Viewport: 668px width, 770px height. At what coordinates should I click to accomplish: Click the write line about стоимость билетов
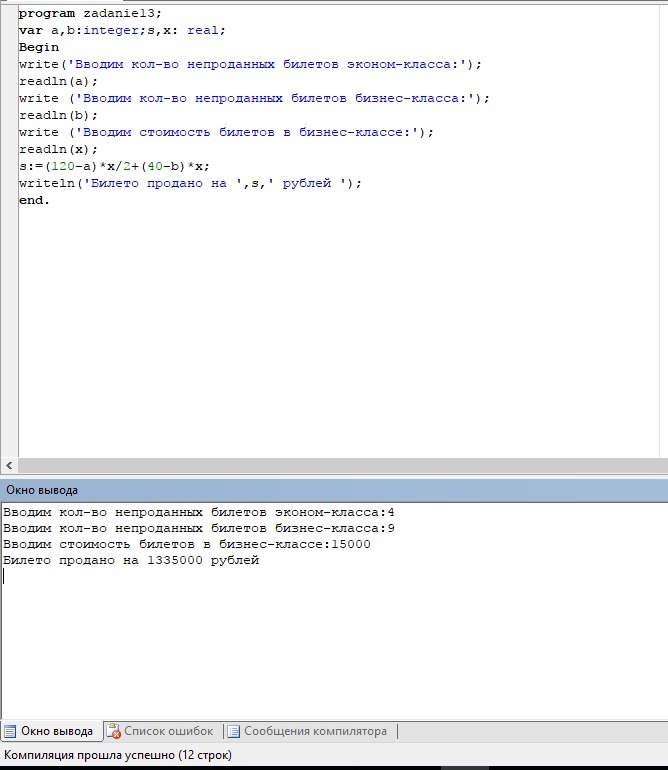[226, 132]
